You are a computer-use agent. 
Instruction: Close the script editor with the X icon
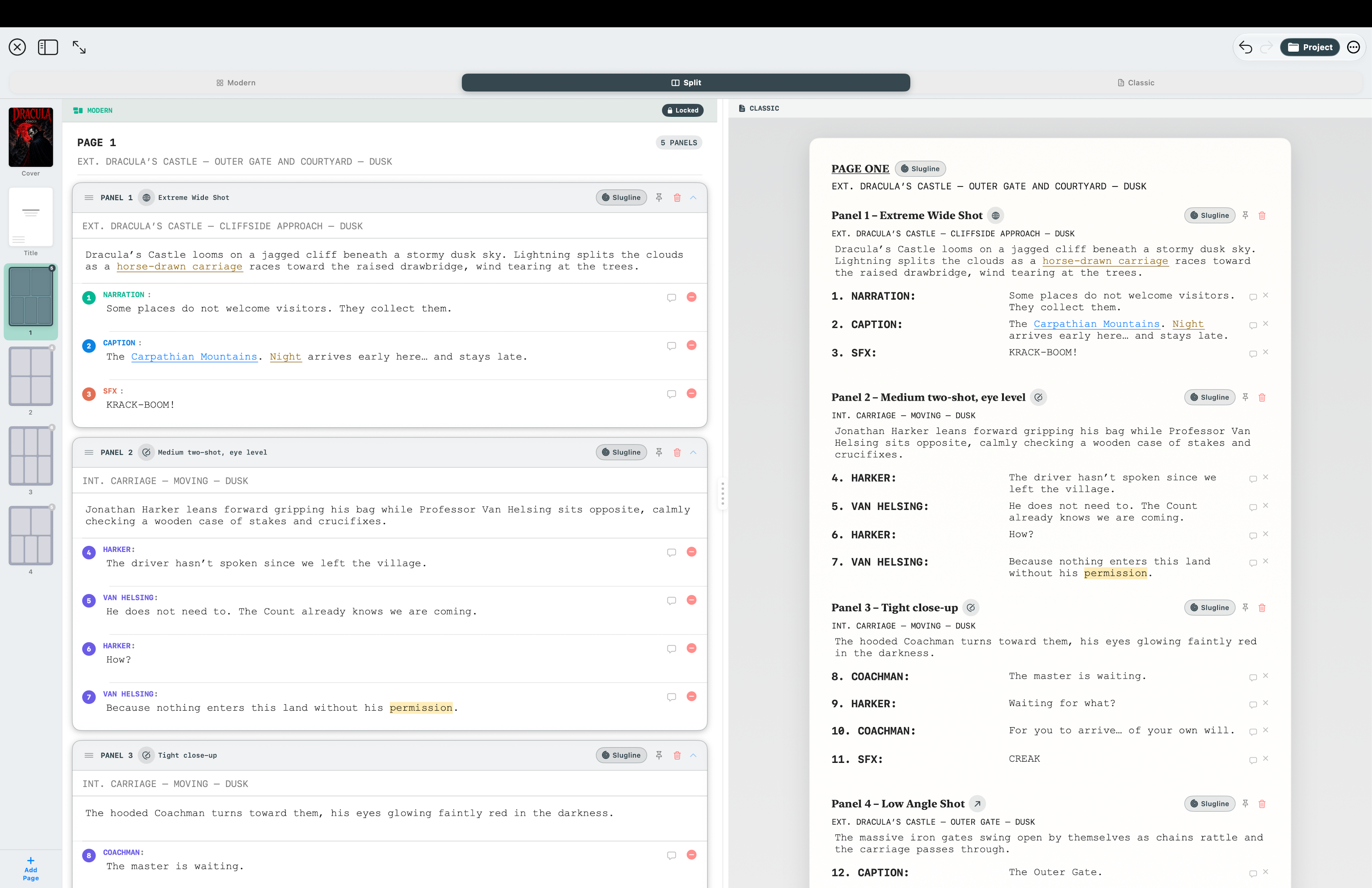pyautogui.click(x=17, y=47)
